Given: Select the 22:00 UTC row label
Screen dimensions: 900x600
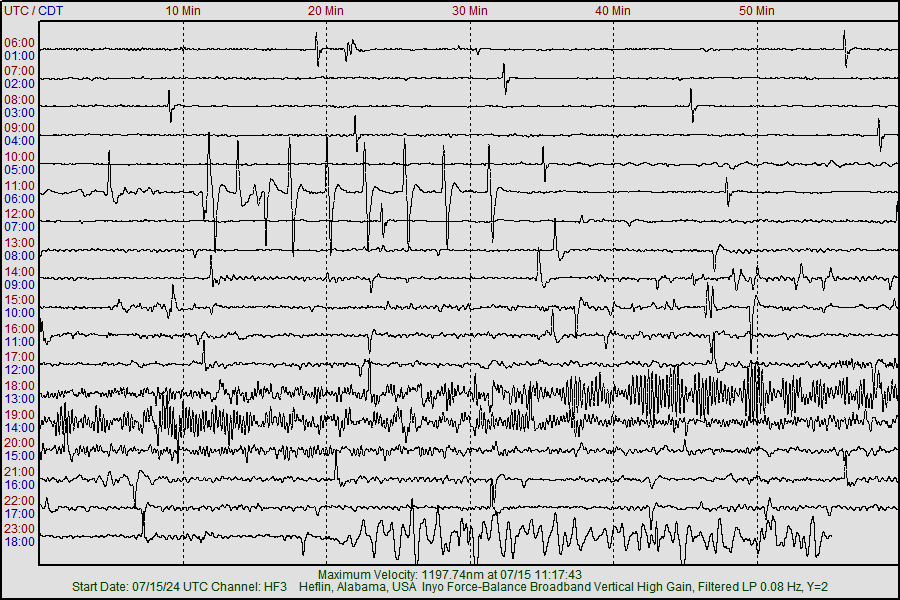Looking at the screenshot, I should pyautogui.click(x=20, y=501).
